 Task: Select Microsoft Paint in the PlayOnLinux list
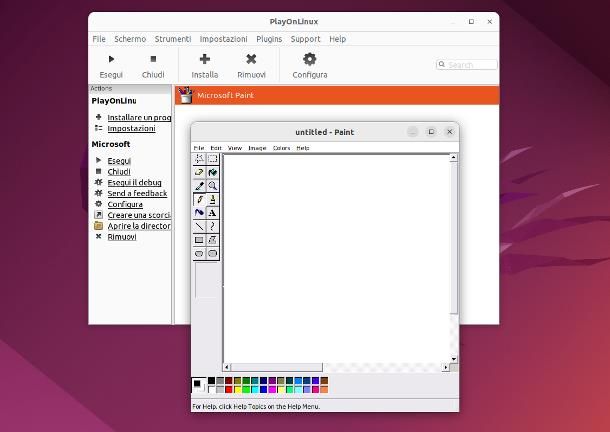tap(337, 95)
